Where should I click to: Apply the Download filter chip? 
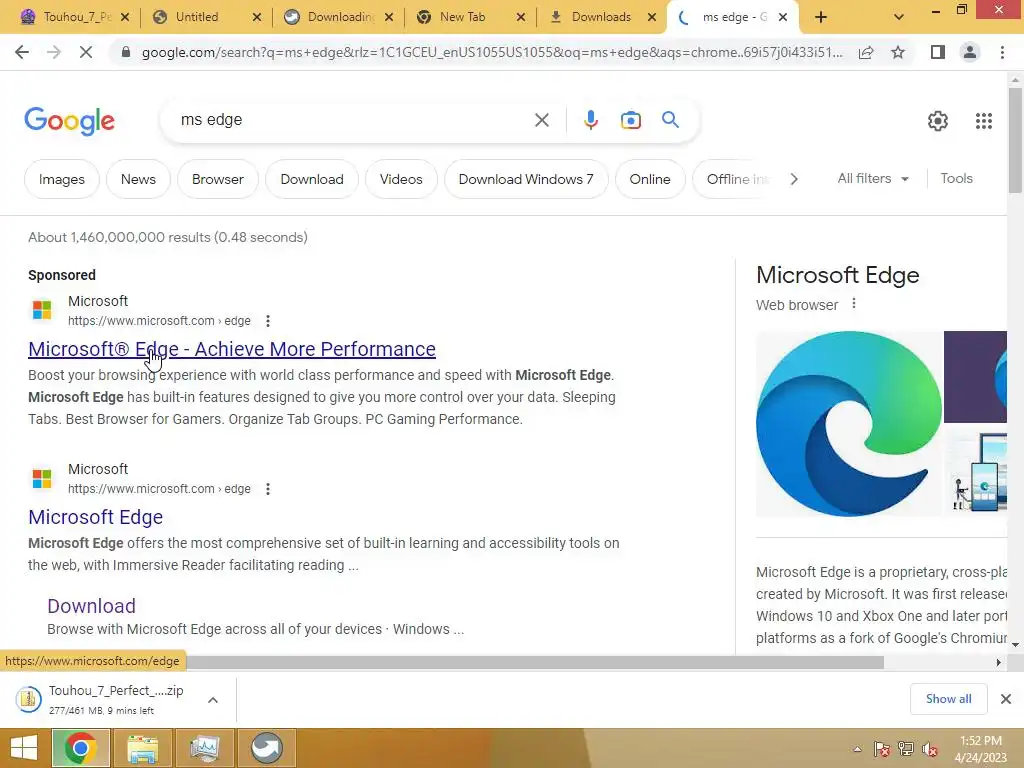point(312,179)
